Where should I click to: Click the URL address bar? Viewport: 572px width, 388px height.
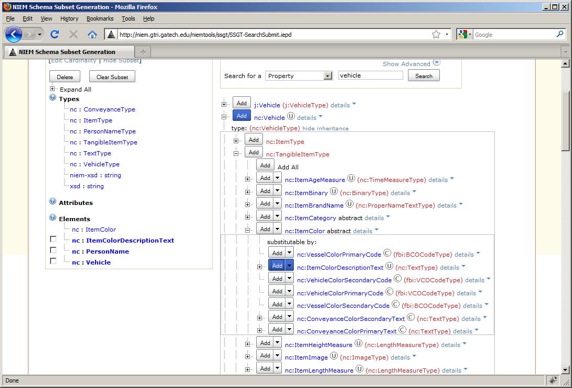tap(274, 35)
